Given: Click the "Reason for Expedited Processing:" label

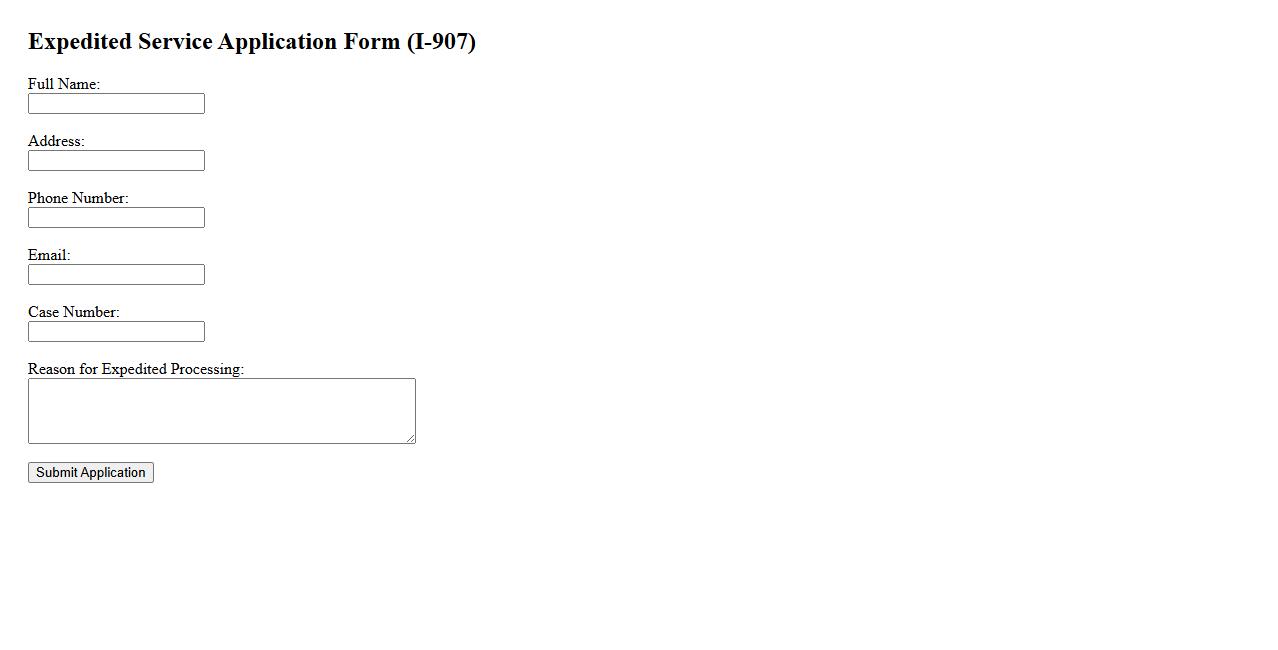Looking at the screenshot, I should click(x=136, y=369).
